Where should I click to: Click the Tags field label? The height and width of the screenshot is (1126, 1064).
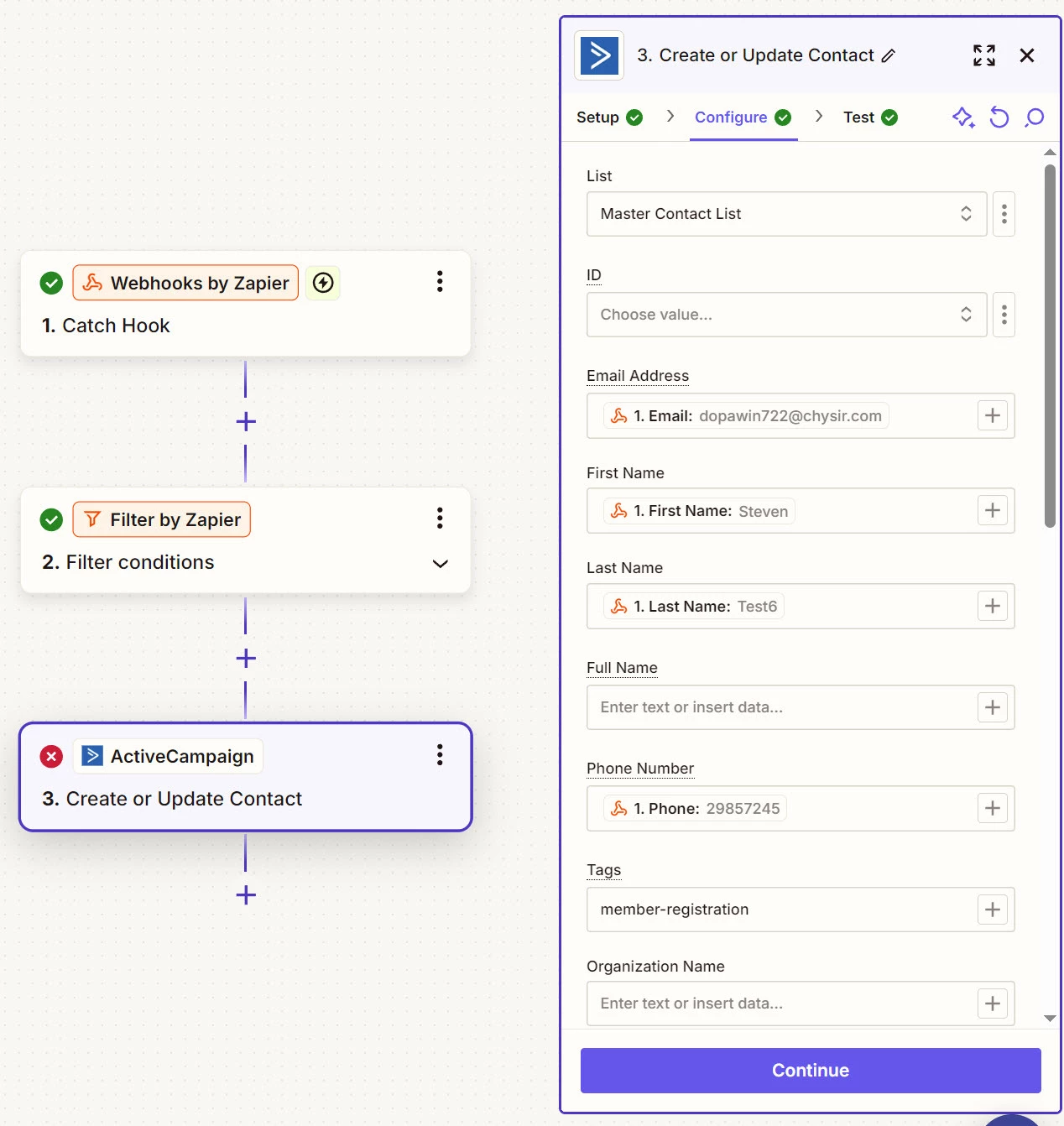(604, 870)
